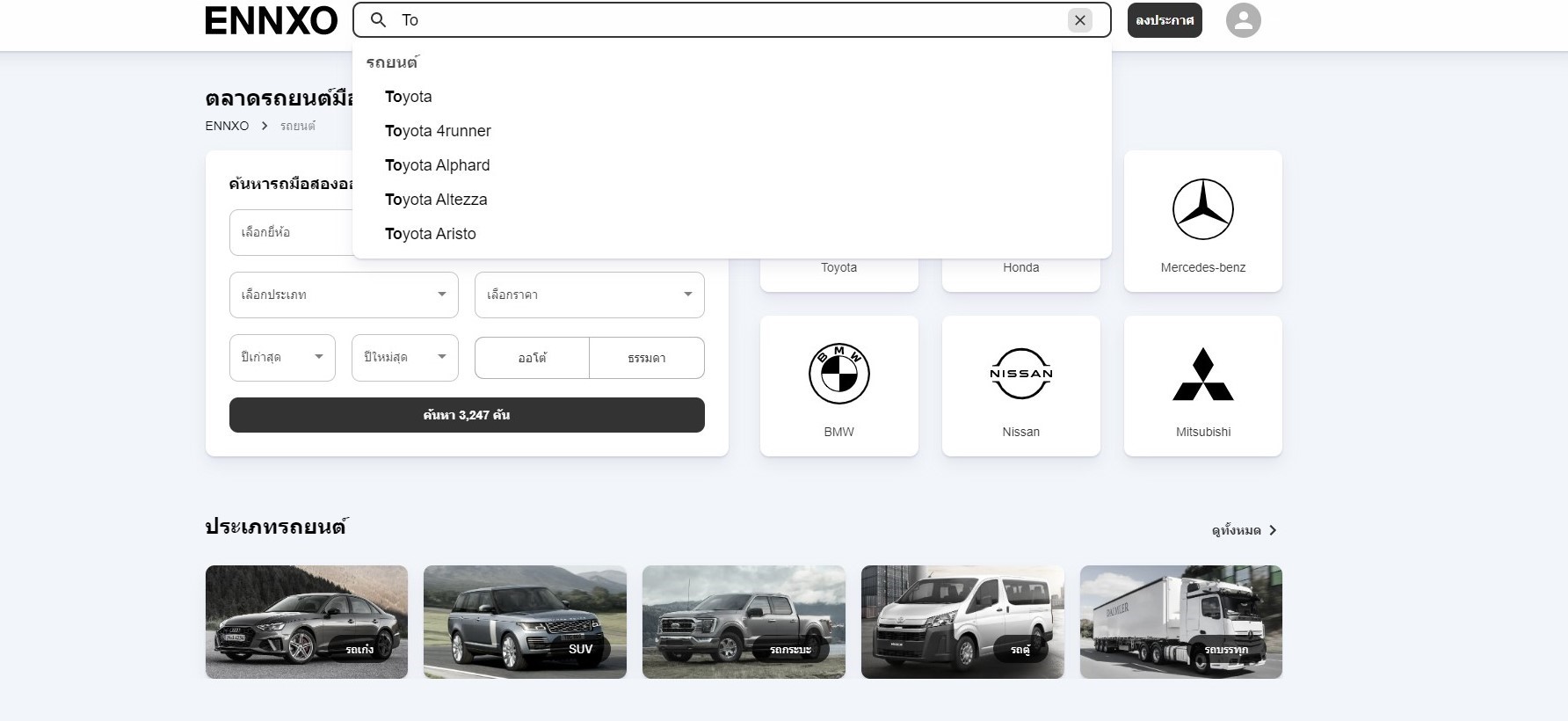Open the เลือกราคา dropdown
Viewport: 1568px width, 721px height.
589,295
